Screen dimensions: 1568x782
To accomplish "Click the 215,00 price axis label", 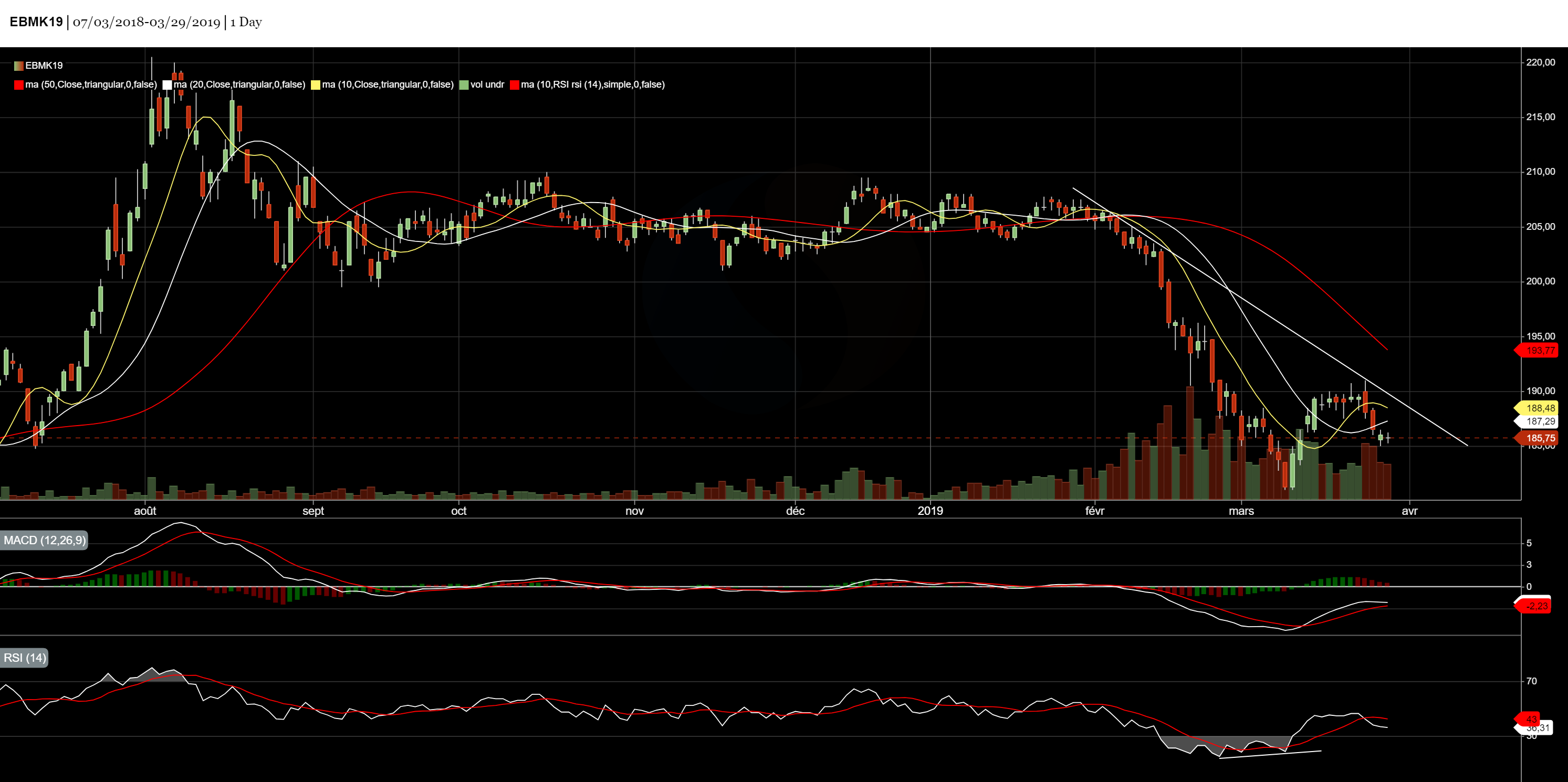I will (x=1541, y=117).
